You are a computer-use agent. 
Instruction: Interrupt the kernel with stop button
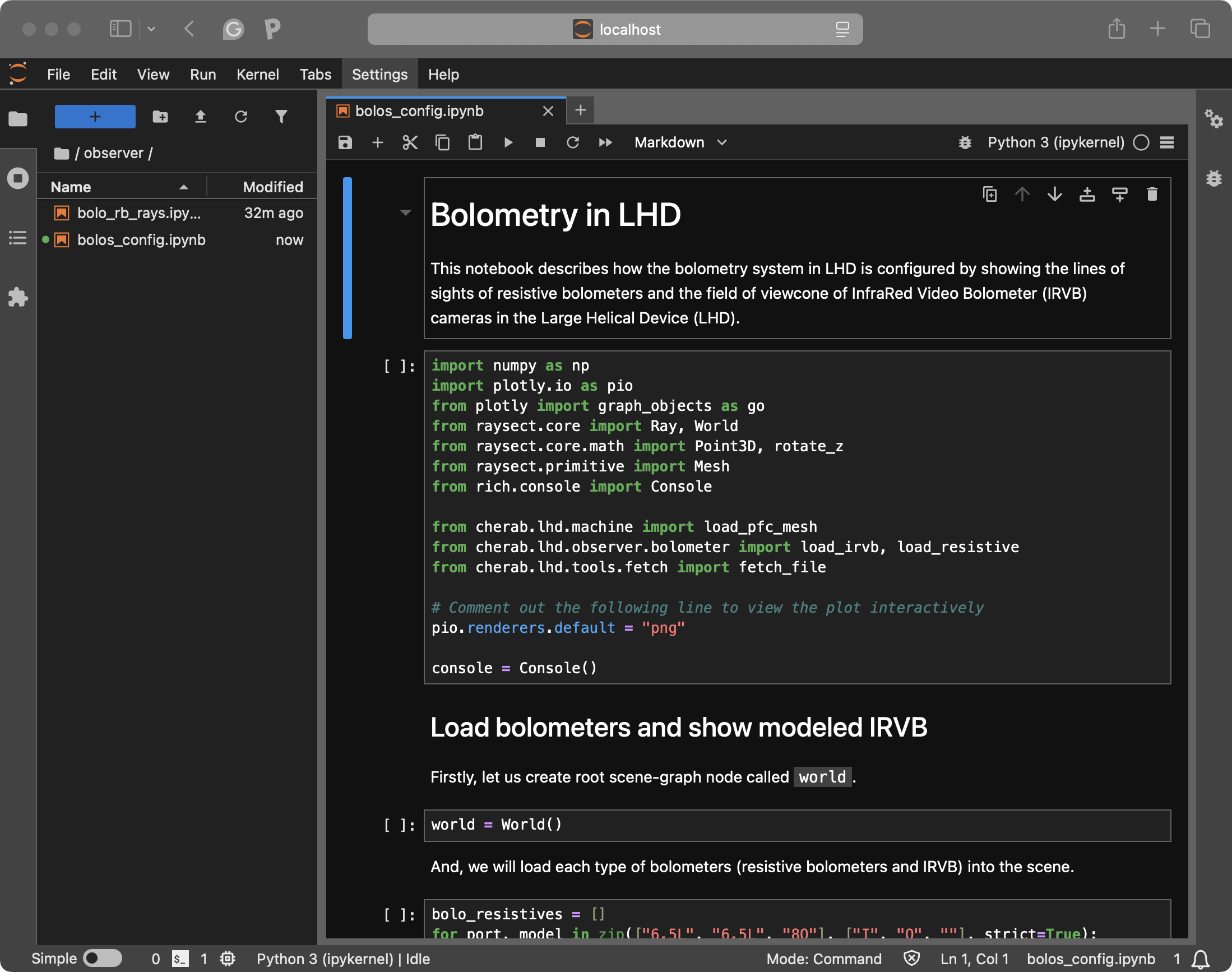coord(540,142)
